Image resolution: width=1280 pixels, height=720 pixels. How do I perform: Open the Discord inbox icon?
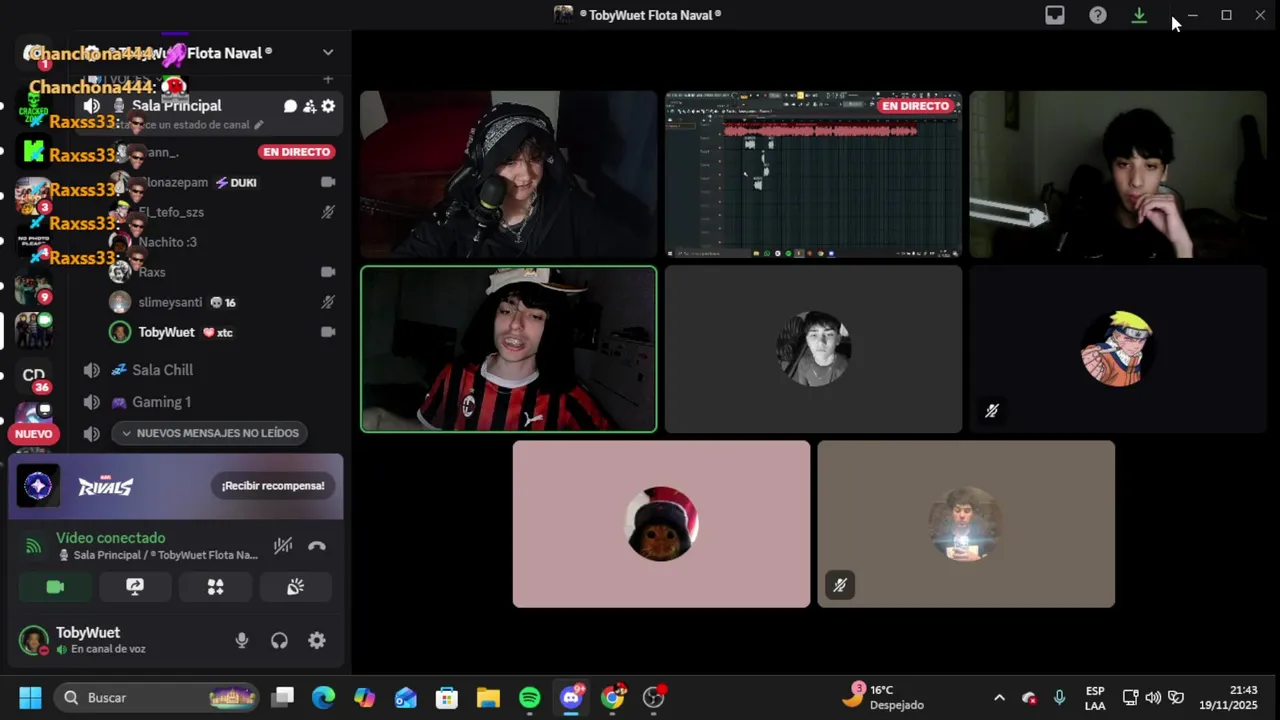1055,15
